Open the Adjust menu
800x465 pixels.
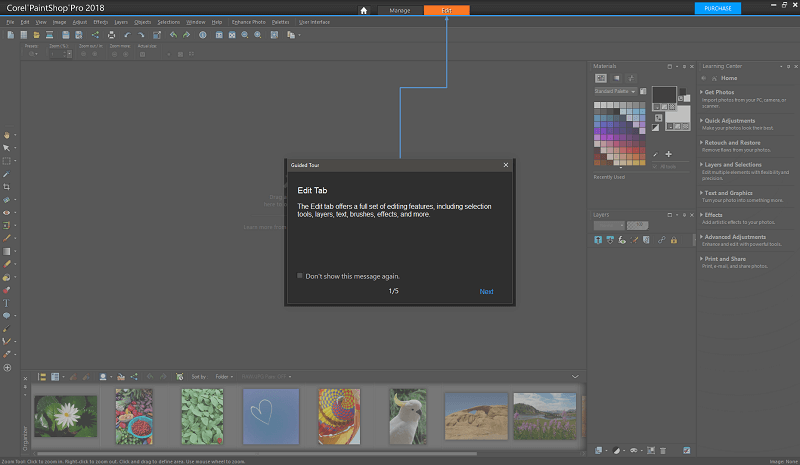click(x=80, y=22)
